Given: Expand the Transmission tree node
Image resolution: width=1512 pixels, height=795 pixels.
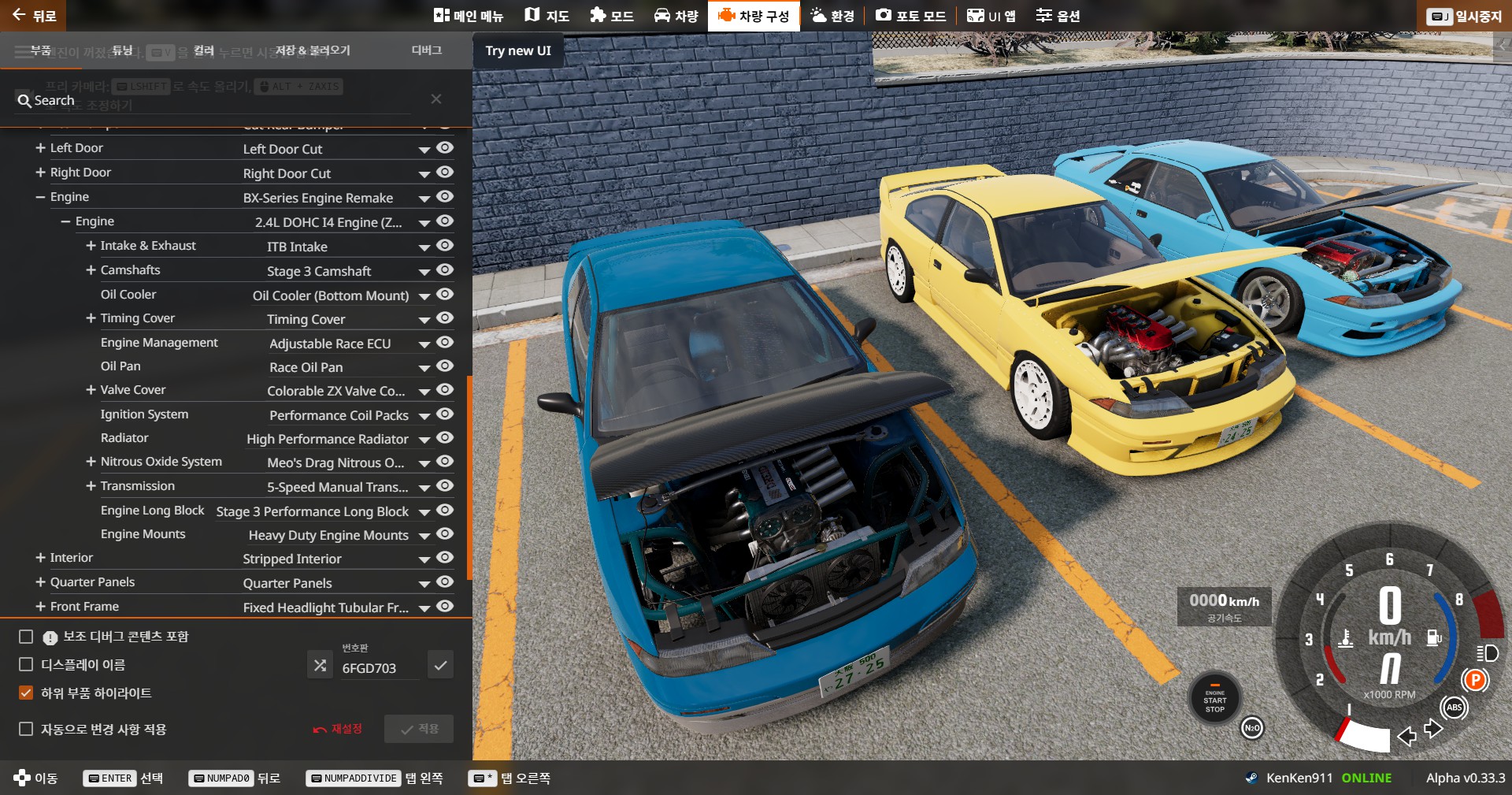Looking at the screenshot, I should pos(91,486).
